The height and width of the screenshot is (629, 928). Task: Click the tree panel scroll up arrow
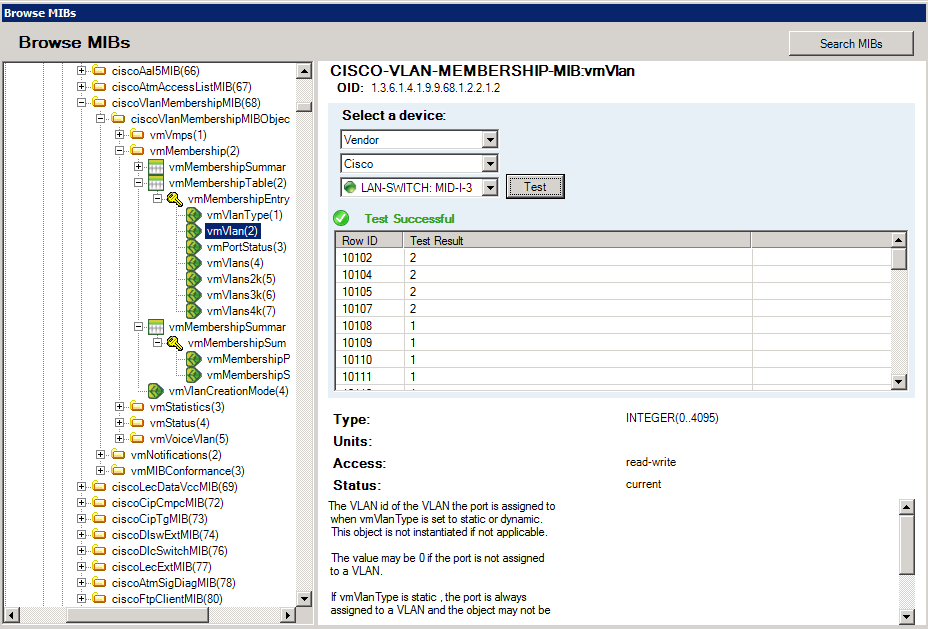coord(304,71)
